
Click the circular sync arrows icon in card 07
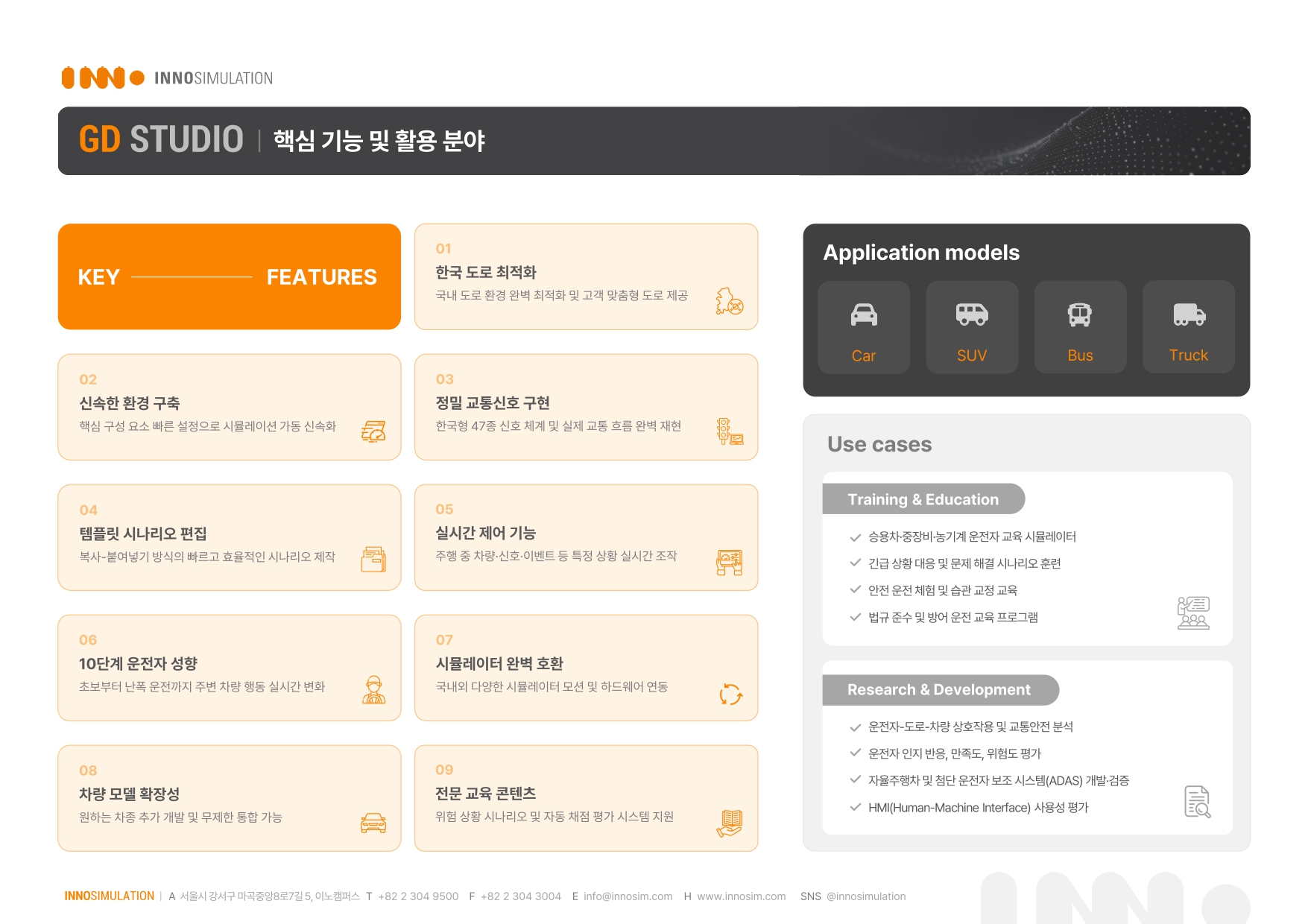click(x=730, y=694)
